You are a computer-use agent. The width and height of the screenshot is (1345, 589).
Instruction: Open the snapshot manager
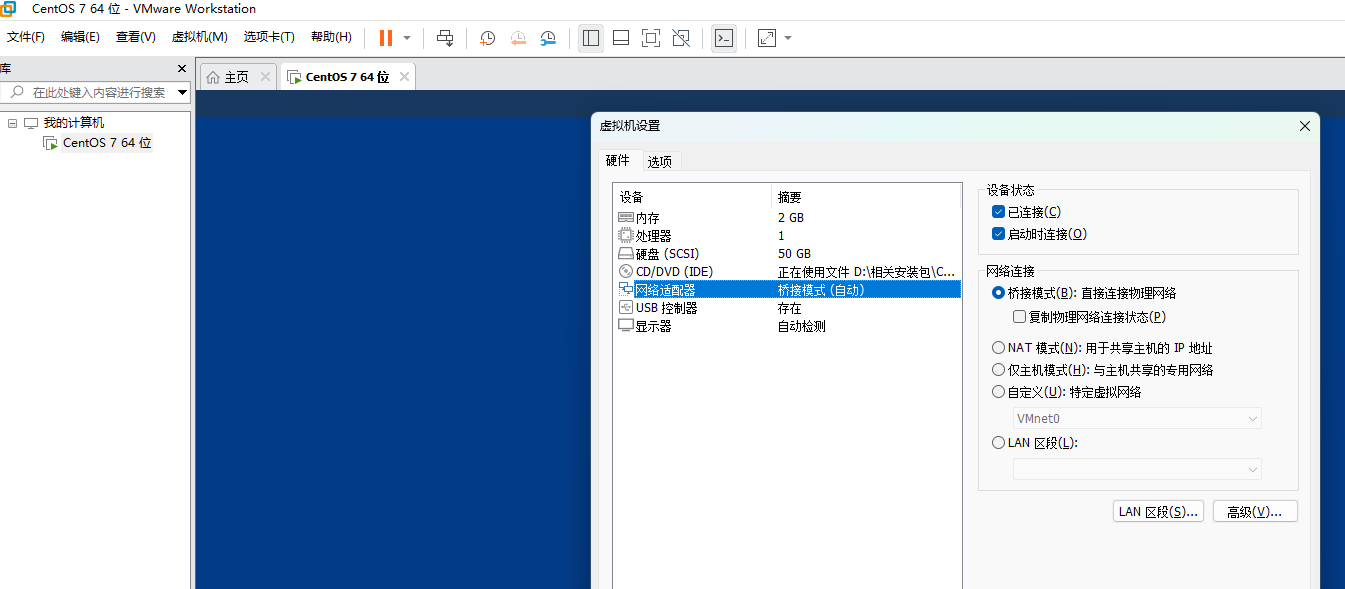(x=548, y=38)
